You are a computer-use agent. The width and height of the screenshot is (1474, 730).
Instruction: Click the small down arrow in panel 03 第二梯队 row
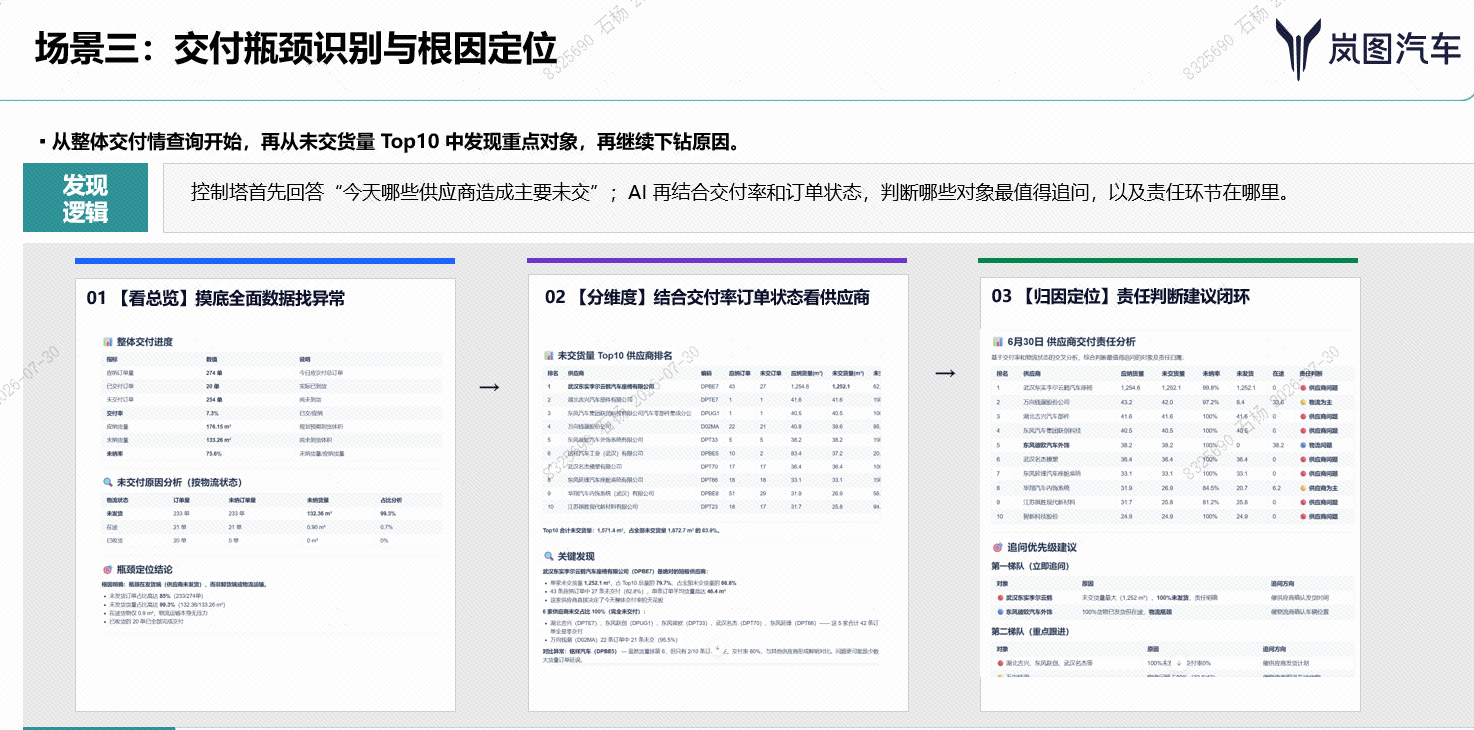click(x=1179, y=663)
